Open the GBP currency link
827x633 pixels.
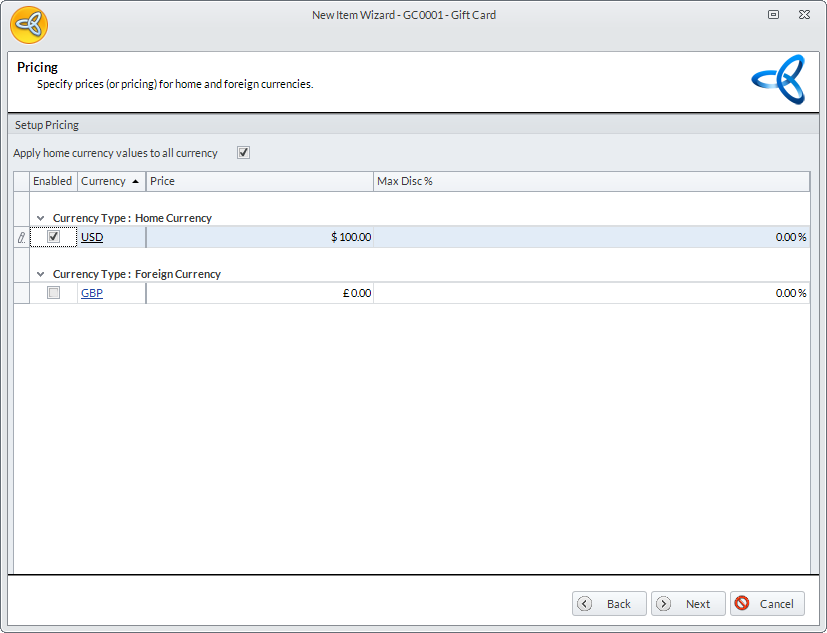[92, 293]
